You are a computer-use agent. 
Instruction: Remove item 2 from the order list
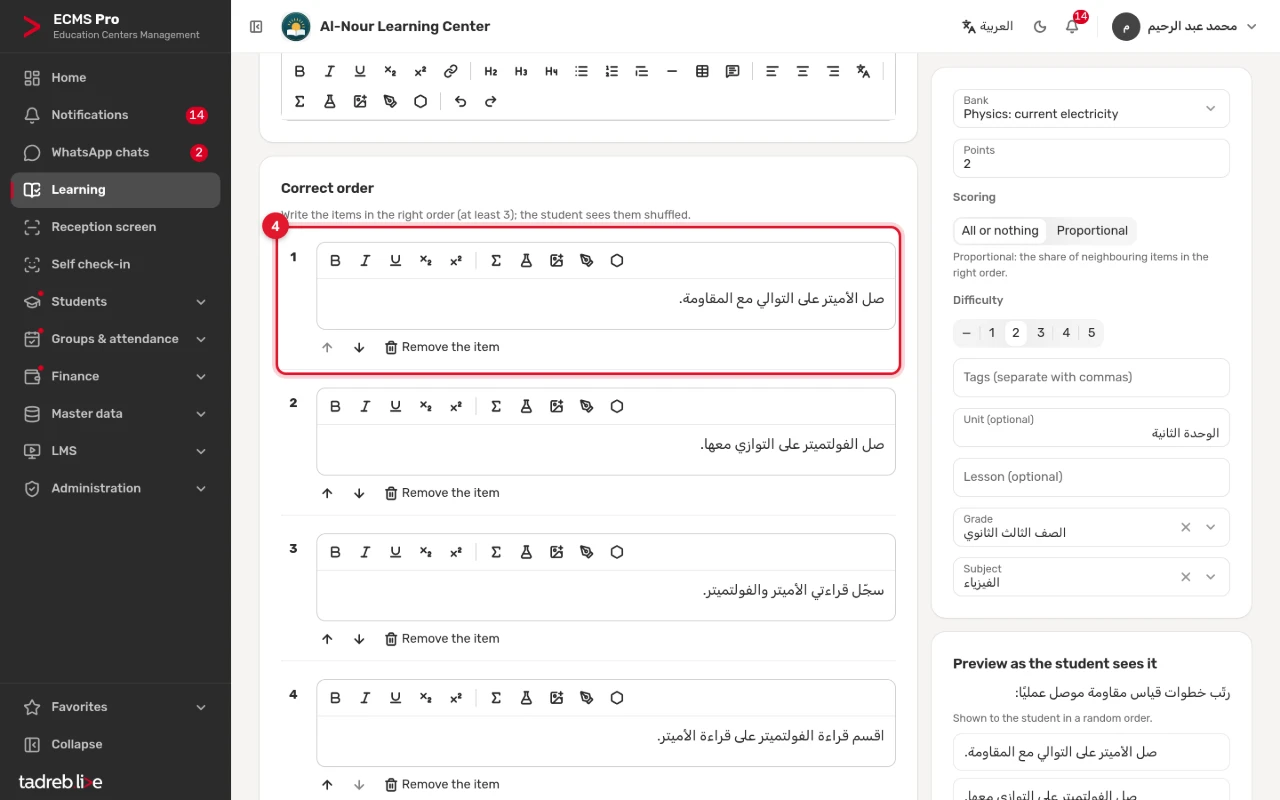point(442,493)
